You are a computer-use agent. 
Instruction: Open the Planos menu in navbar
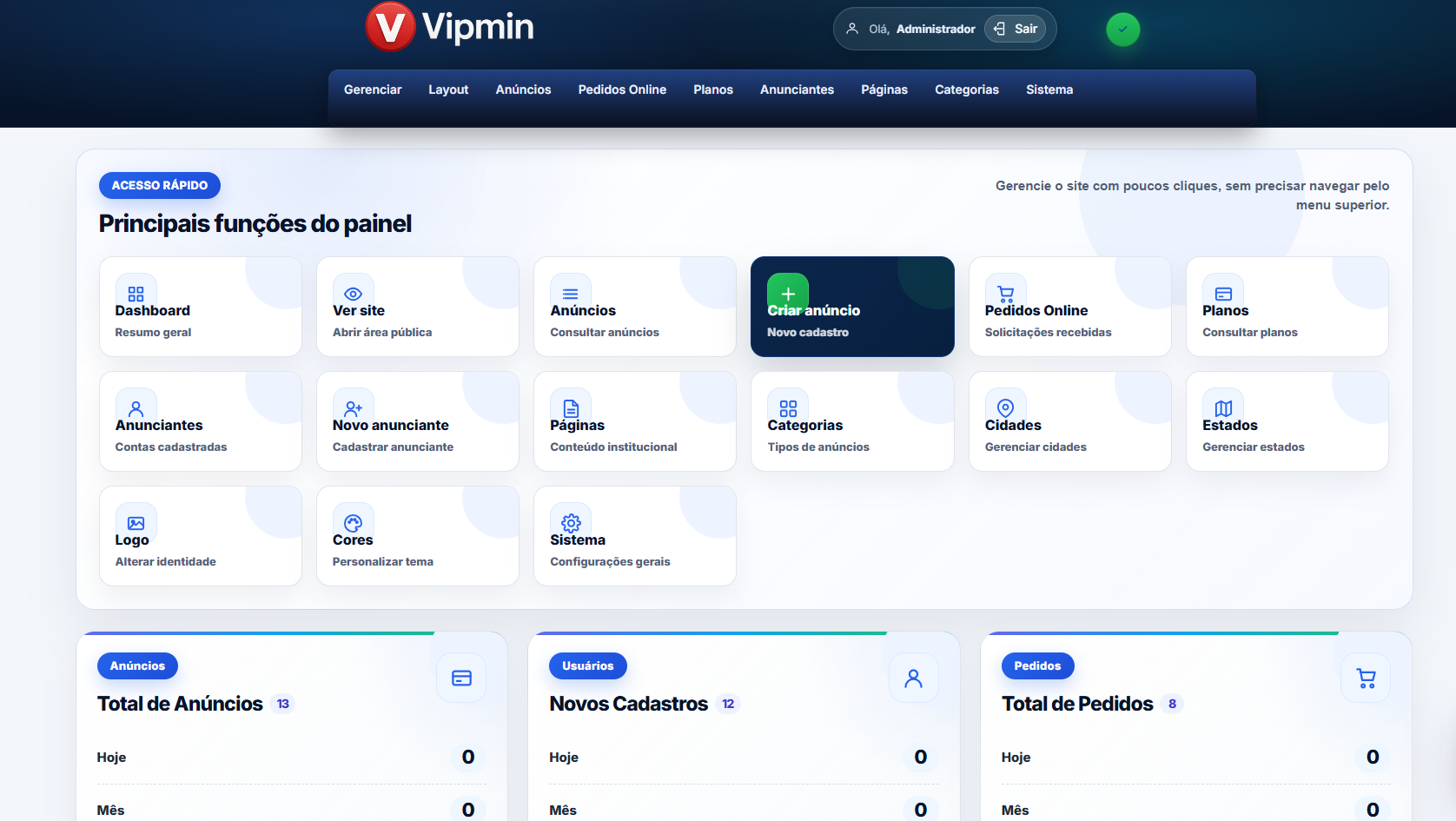point(713,89)
